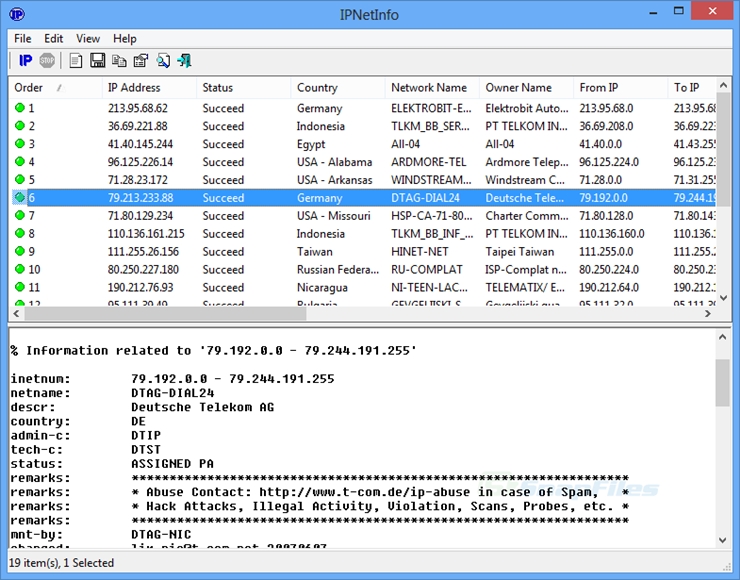Click green status dot of row 10
740x580 pixels.
(20, 269)
